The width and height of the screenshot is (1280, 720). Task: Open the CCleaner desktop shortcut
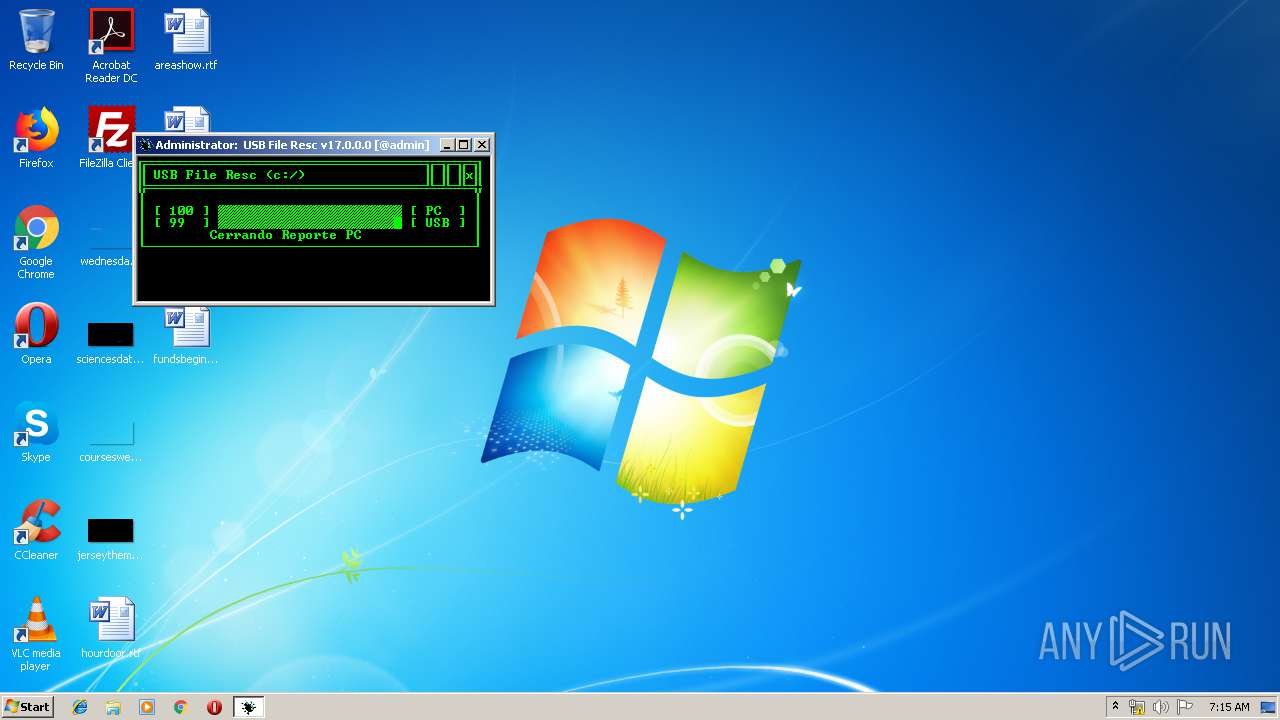[36, 530]
